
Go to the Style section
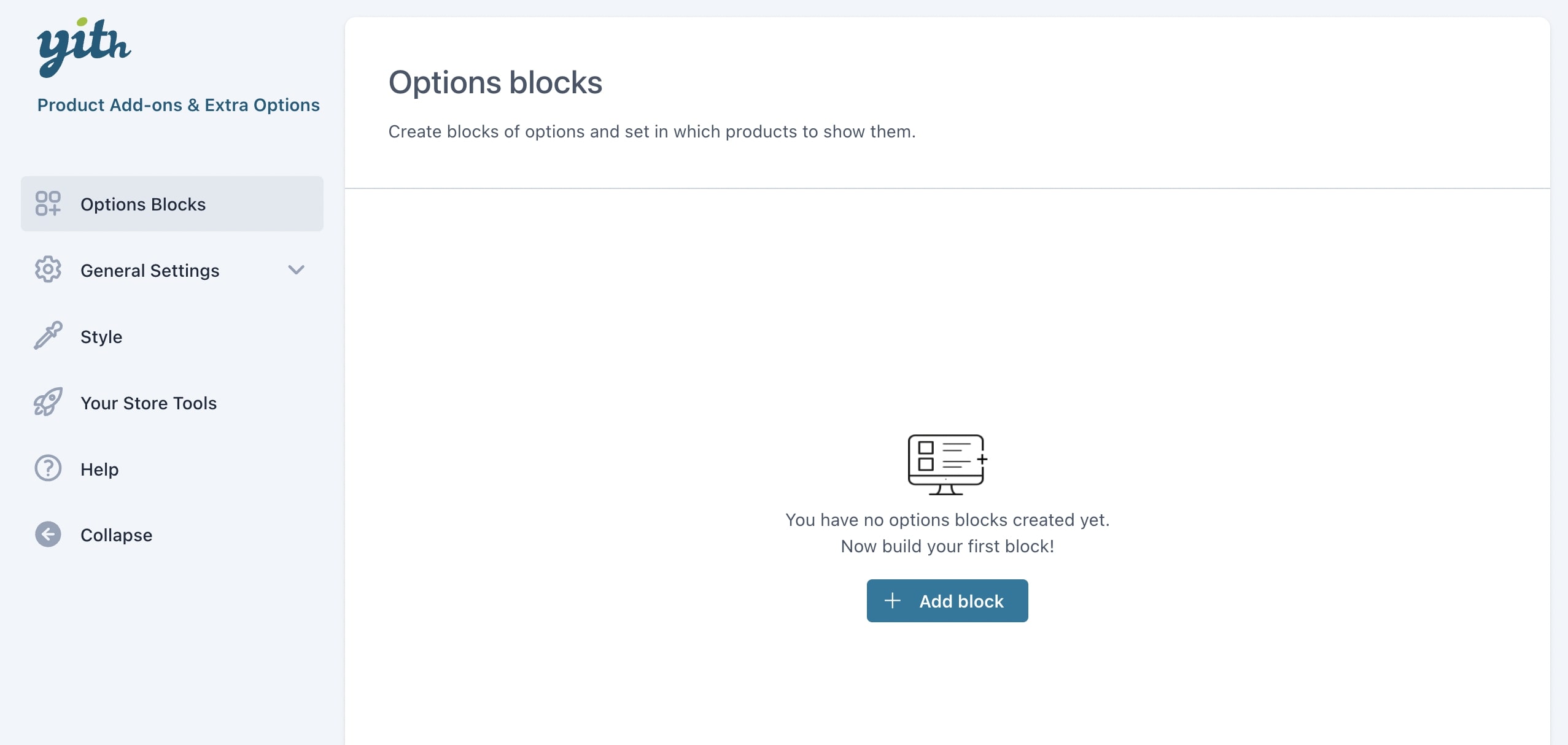tap(101, 337)
